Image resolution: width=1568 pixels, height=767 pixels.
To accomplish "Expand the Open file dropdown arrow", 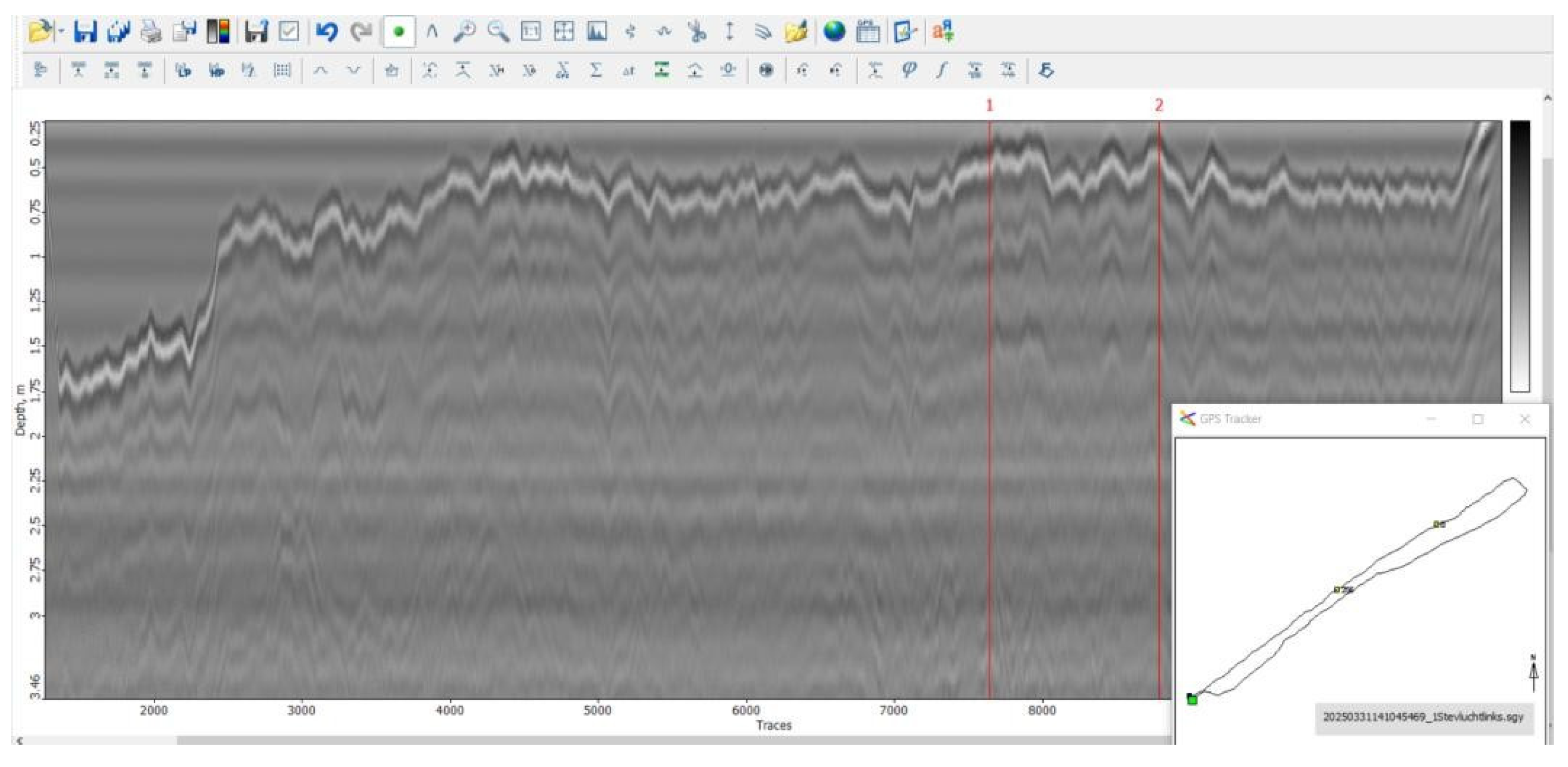I will pyautogui.click(x=61, y=30).
